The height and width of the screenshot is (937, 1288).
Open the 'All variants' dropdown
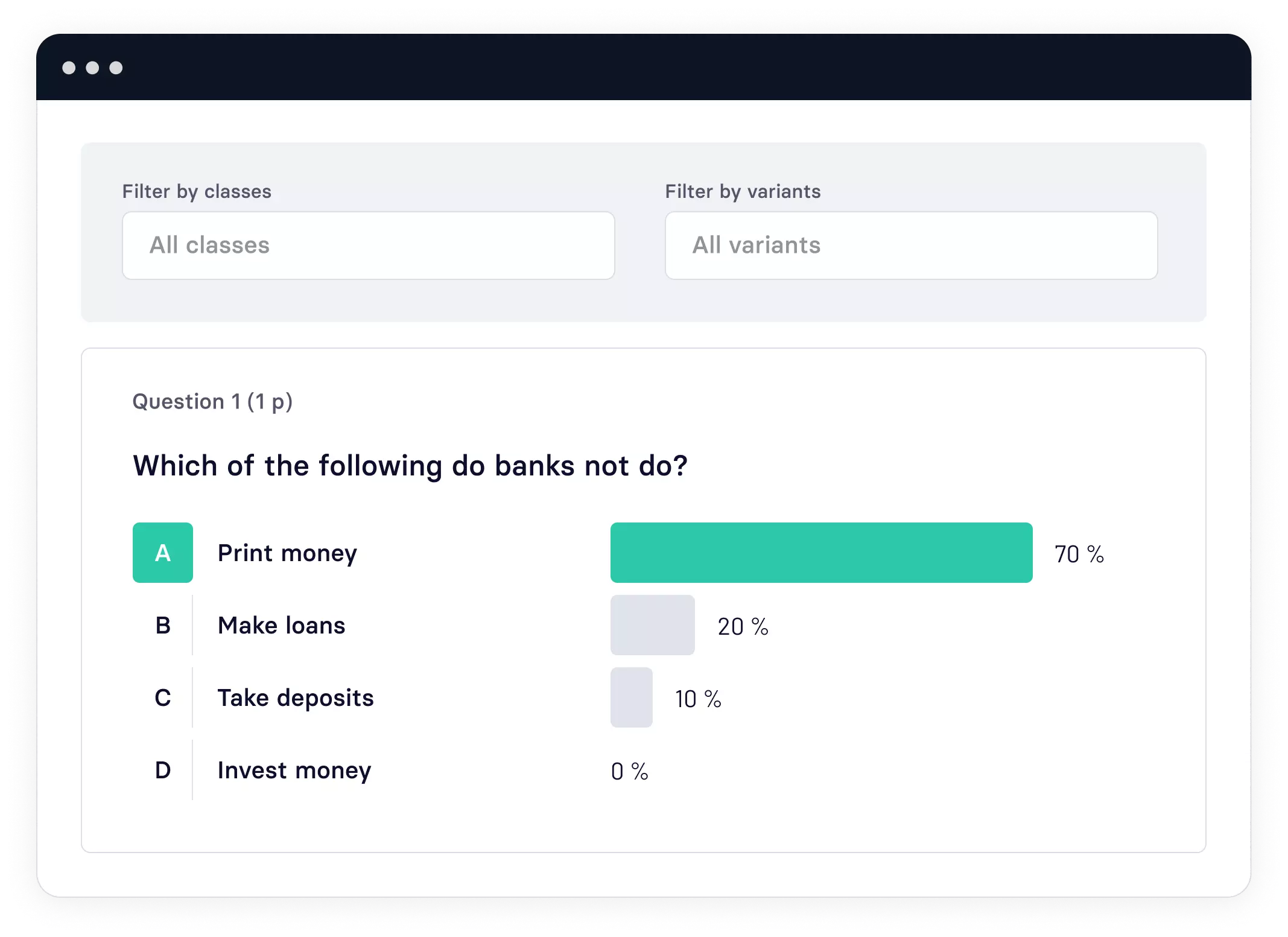pos(908,245)
